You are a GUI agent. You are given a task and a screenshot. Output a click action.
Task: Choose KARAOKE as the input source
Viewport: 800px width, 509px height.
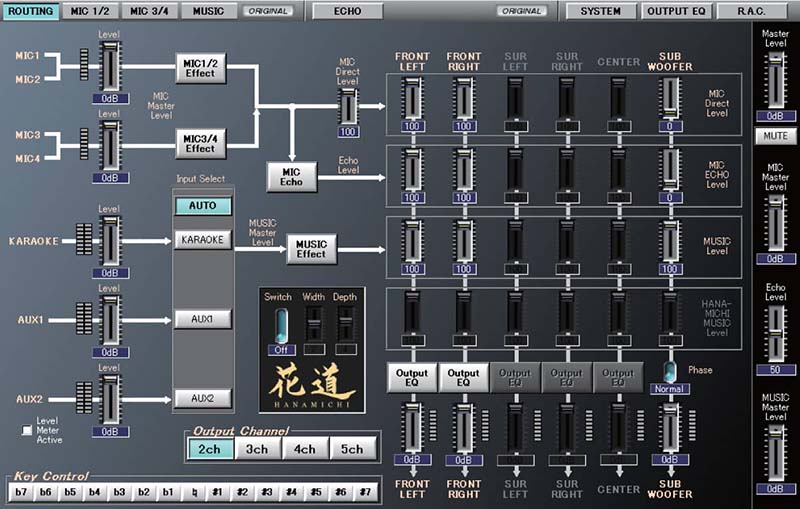(x=203, y=240)
